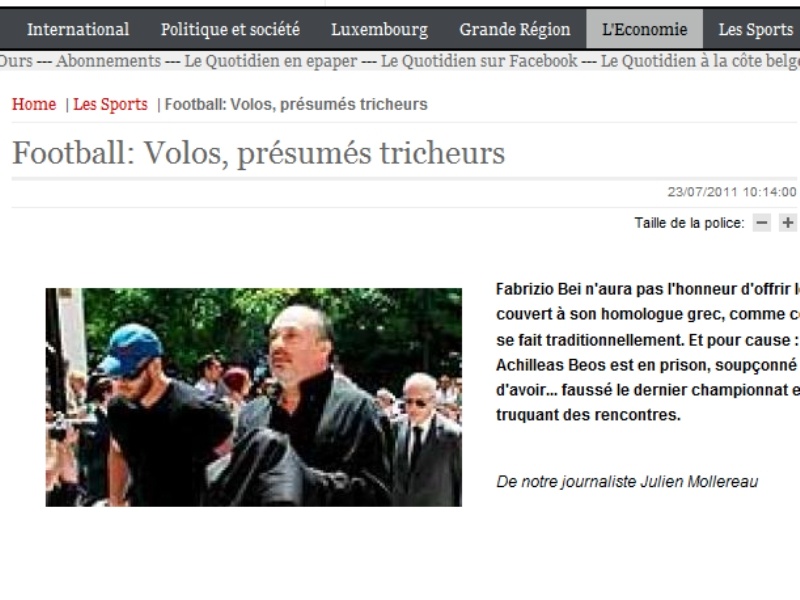
Task: Open the Luxembourg news section
Action: coord(380,29)
